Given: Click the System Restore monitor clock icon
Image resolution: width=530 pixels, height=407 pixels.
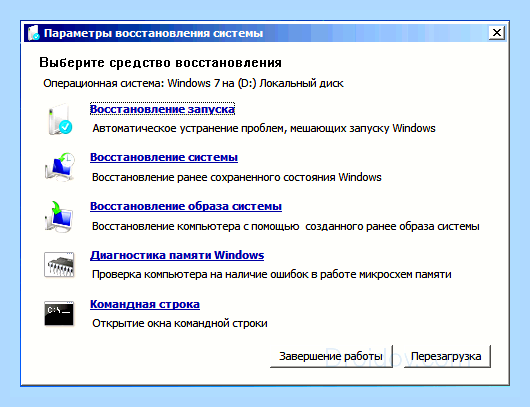Looking at the screenshot, I should (59, 167).
